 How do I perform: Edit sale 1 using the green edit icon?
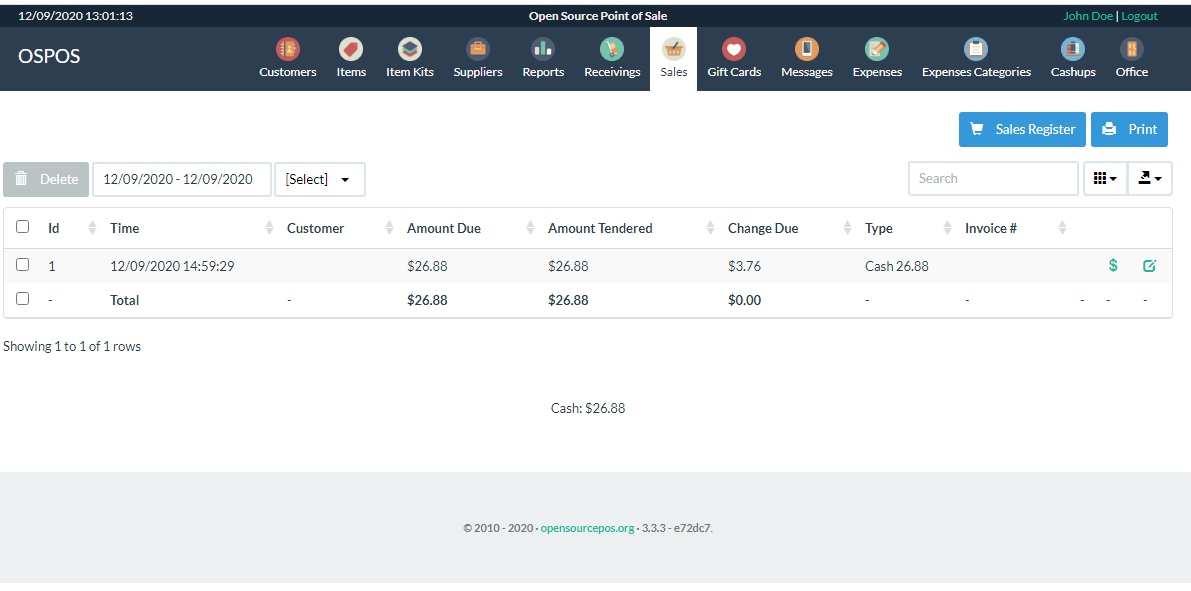[x=1149, y=265]
